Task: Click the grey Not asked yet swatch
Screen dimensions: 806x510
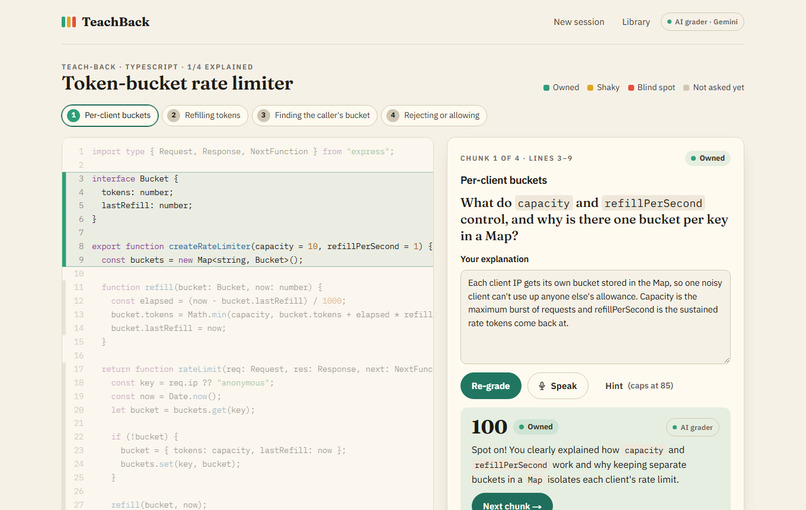Action: click(x=686, y=87)
